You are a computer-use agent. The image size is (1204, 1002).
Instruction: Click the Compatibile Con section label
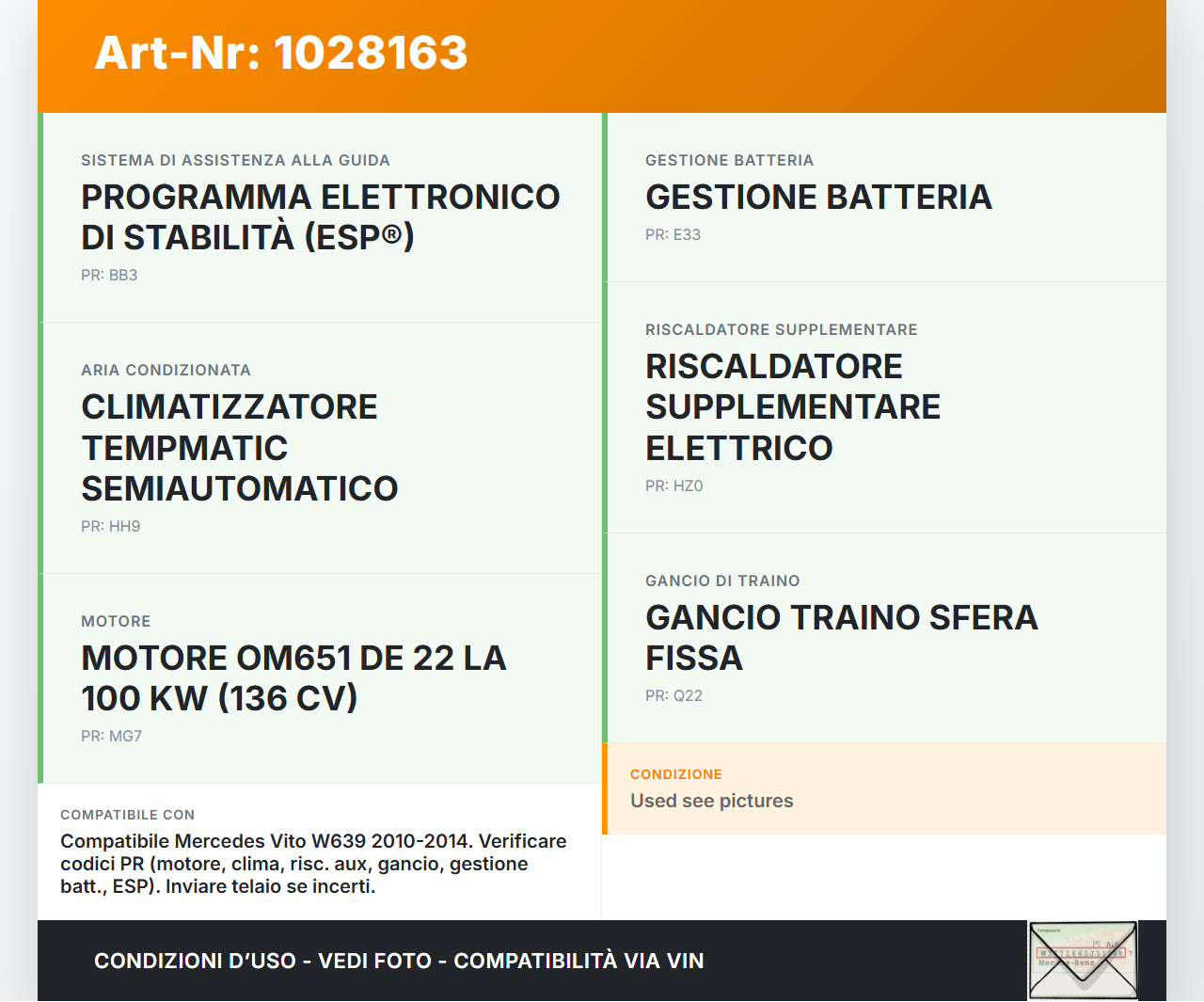[127, 815]
